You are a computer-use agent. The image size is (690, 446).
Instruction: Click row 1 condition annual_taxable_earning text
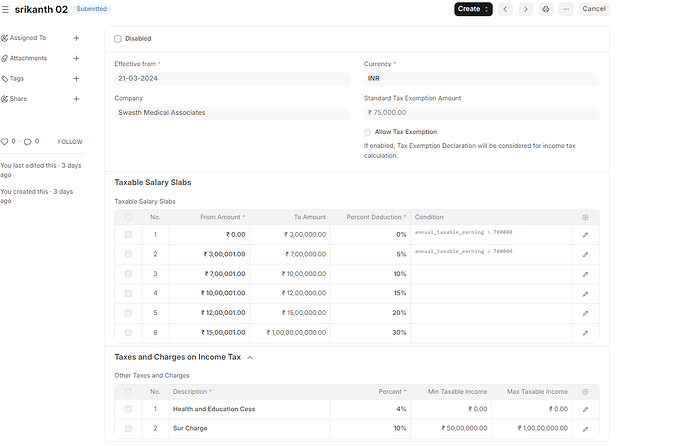click(463, 232)
